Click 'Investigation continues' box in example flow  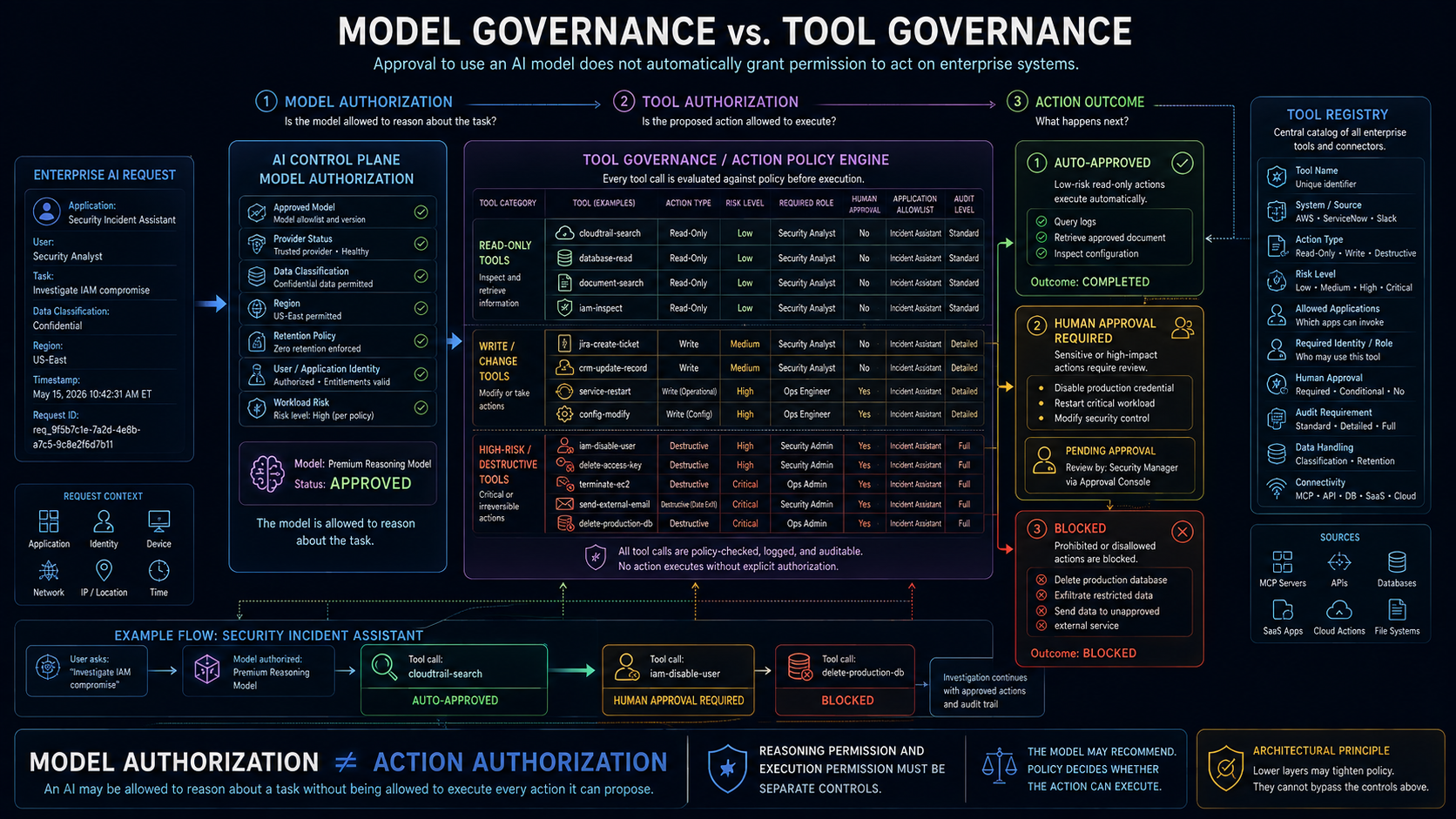coord(988,688)
